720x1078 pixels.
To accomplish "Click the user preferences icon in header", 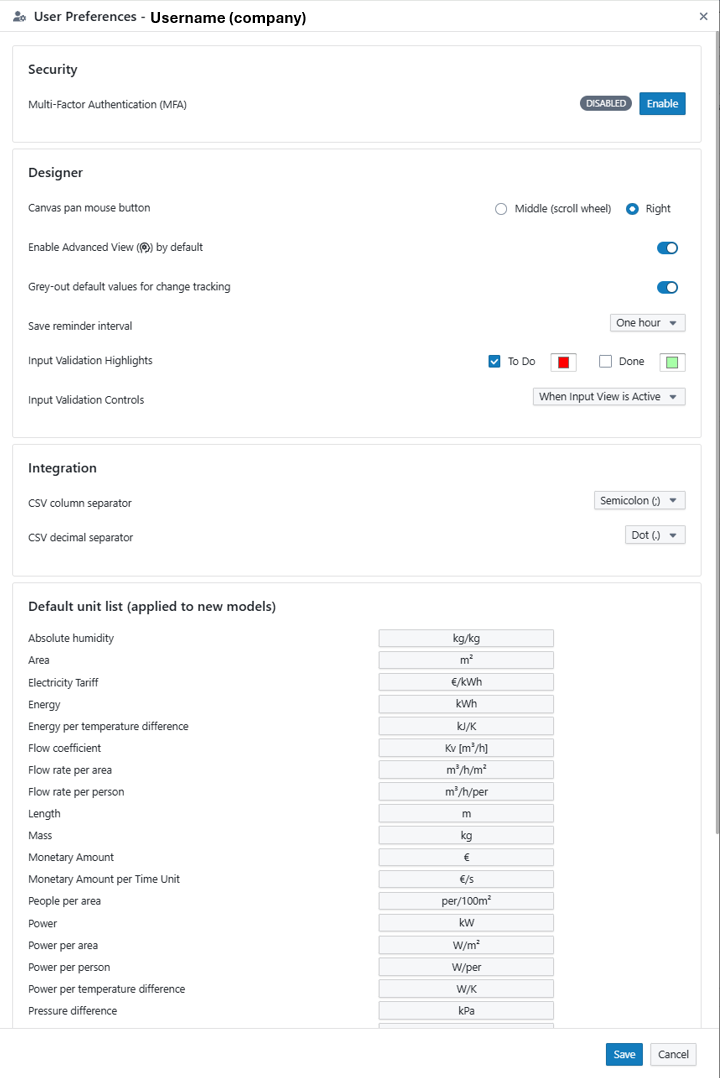I will click(x=20, y=17).
